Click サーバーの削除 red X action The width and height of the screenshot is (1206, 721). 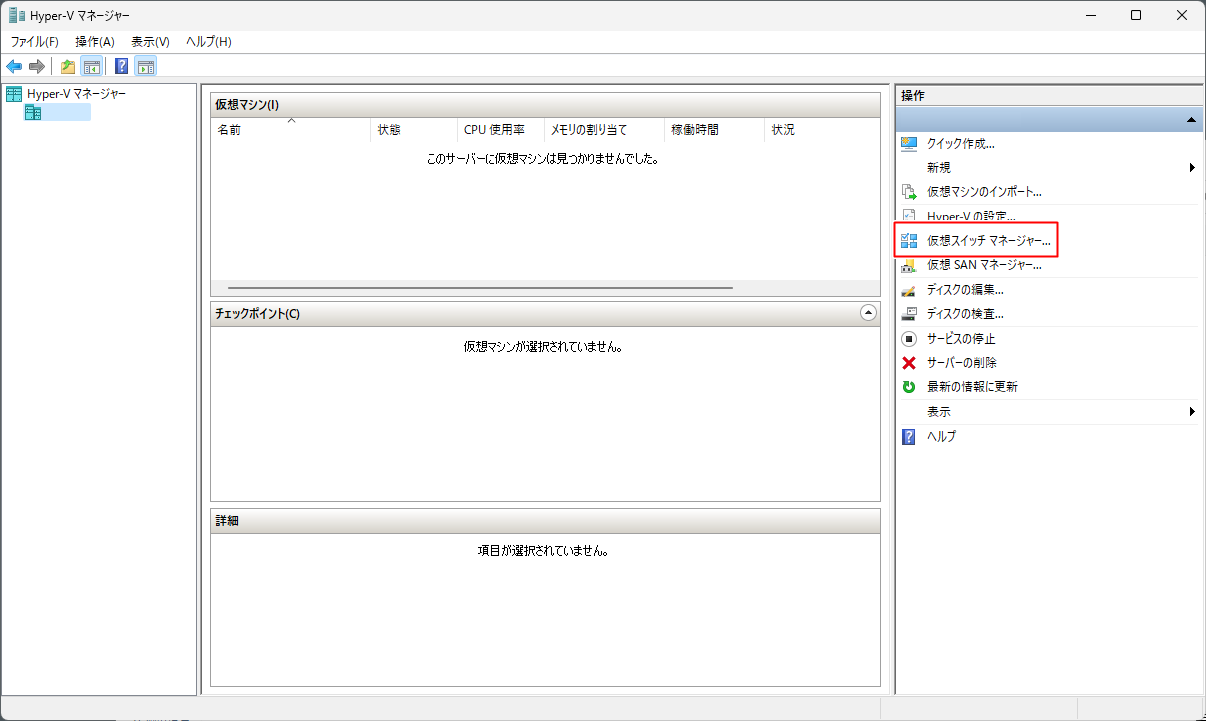click(909, 363)
